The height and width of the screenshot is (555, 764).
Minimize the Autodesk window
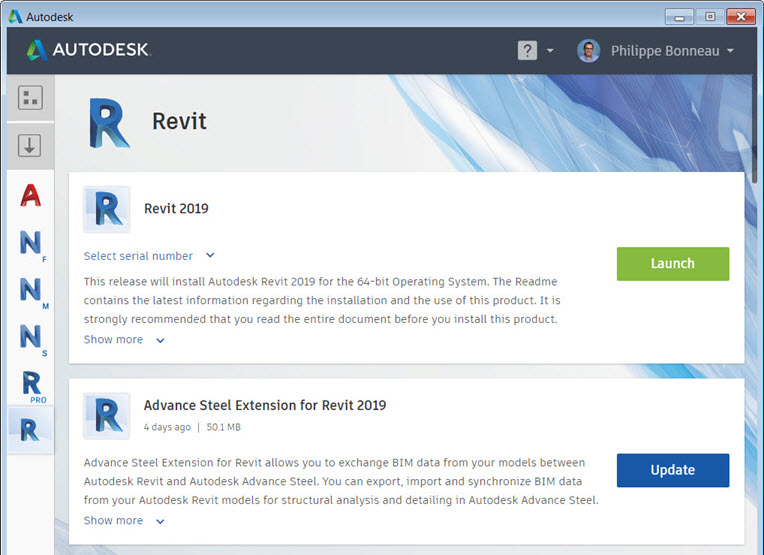pos(679,17)
